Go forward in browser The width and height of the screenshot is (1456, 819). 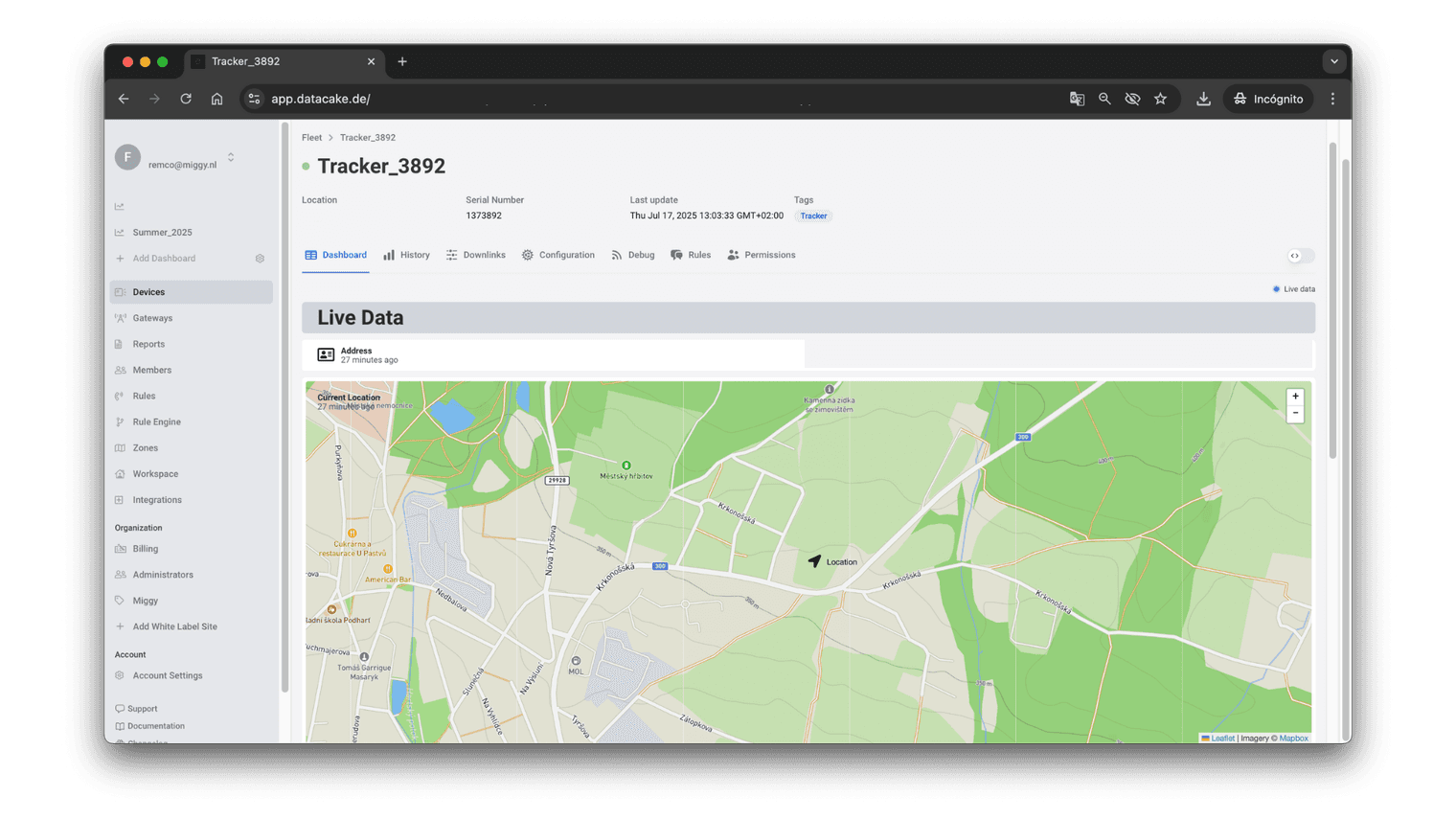(x=154, y=99)
